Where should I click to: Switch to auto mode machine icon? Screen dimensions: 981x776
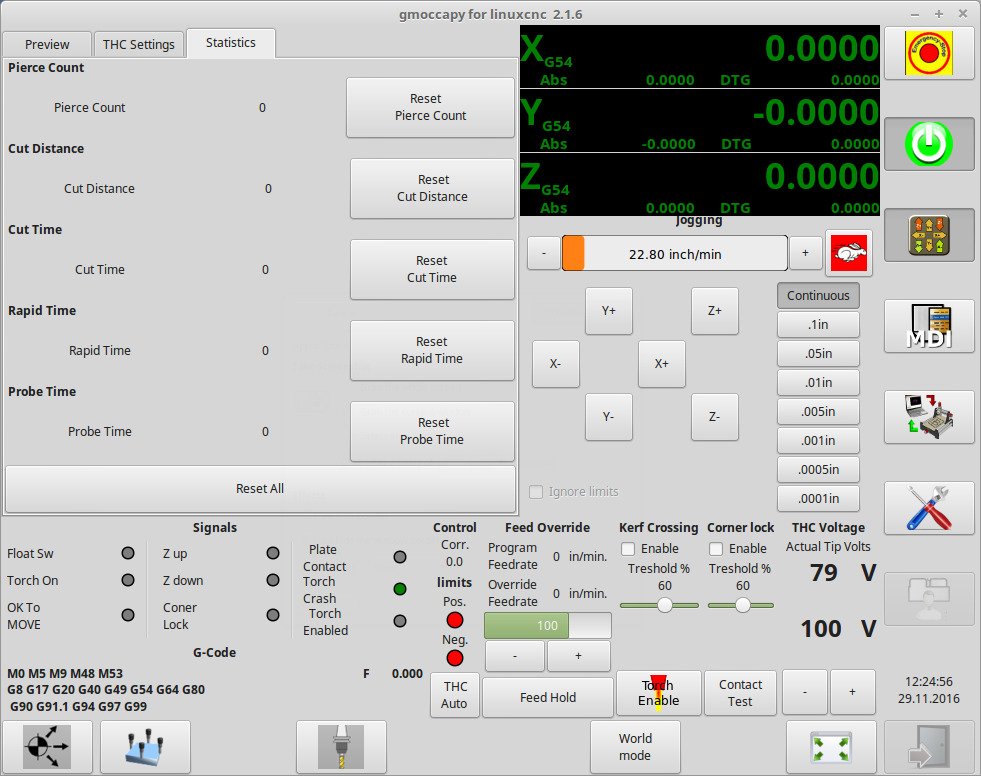(x=929, y=417)
